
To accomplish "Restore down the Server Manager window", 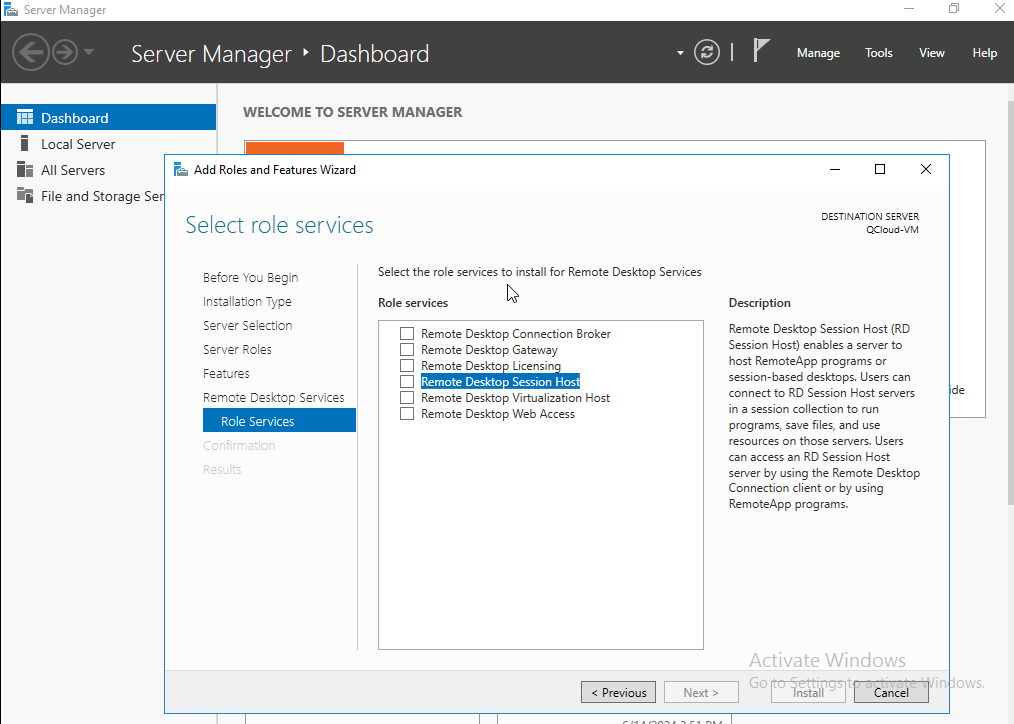I will pos(954,8).
